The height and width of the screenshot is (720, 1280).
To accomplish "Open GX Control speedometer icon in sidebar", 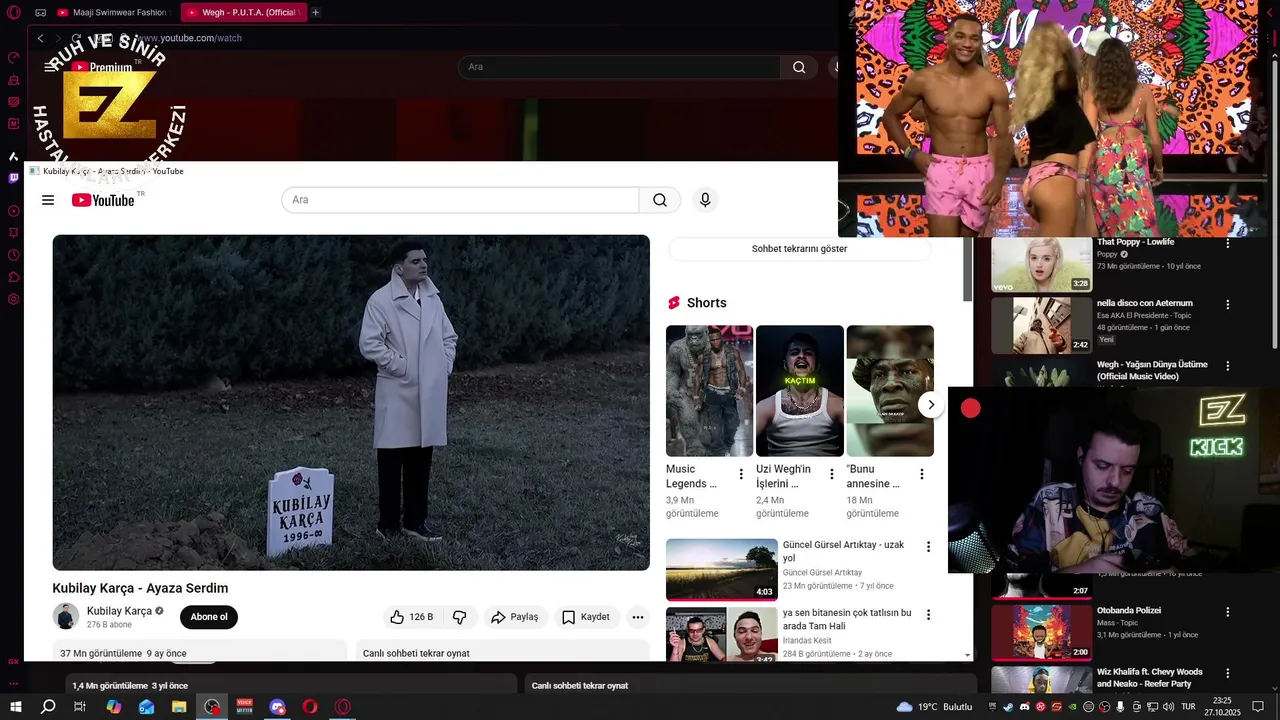I will click(13, 58).
